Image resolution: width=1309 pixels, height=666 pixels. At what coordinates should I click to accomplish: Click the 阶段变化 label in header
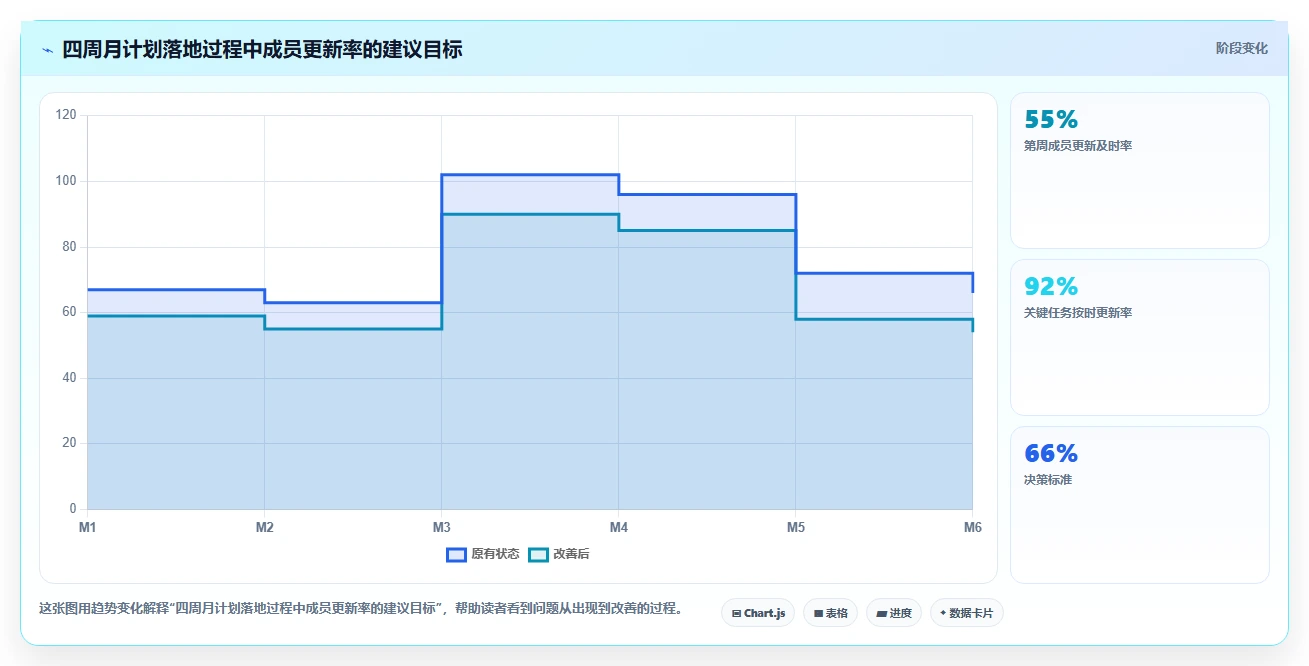click(x=1241, y=48)
